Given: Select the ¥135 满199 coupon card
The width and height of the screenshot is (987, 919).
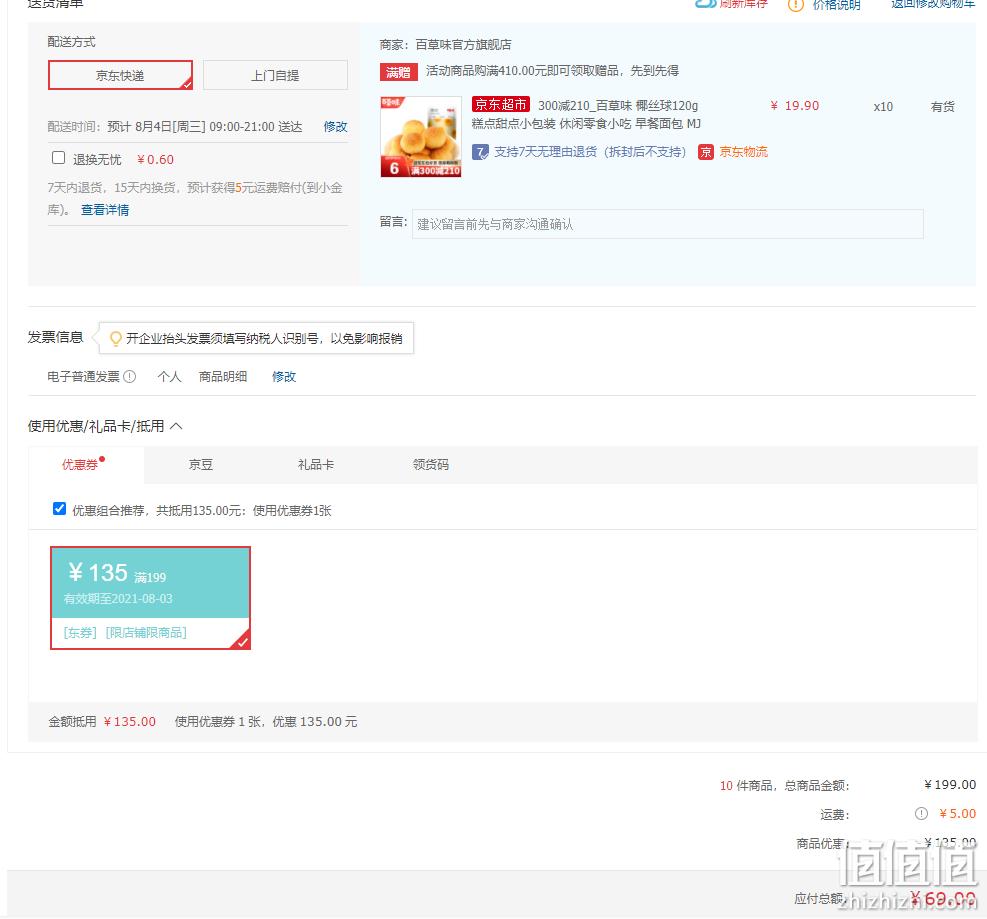Looking at the screenshot, I should tap(150, 598).
